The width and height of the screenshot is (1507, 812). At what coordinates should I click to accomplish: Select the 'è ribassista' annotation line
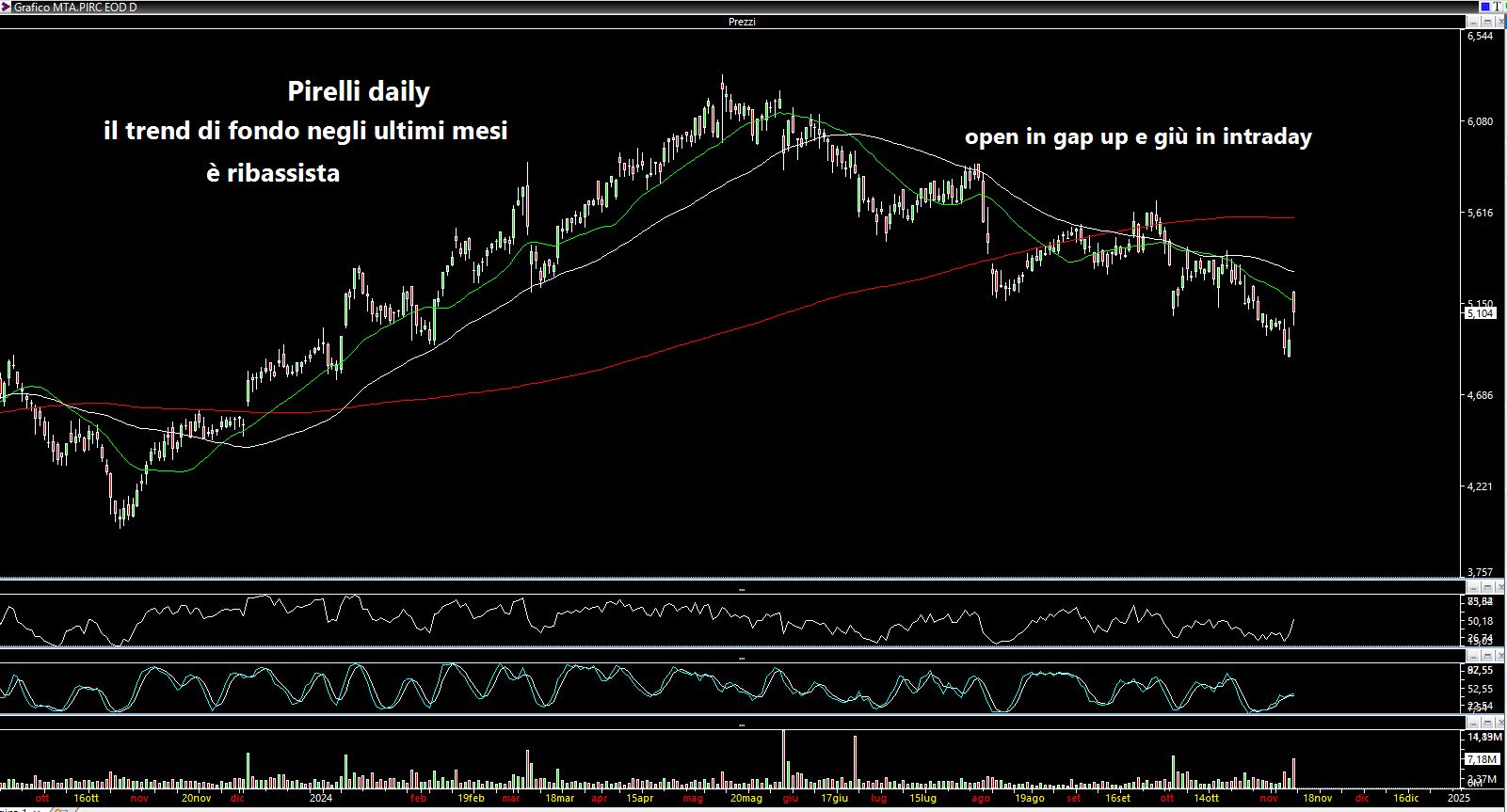tap(273, 173)
